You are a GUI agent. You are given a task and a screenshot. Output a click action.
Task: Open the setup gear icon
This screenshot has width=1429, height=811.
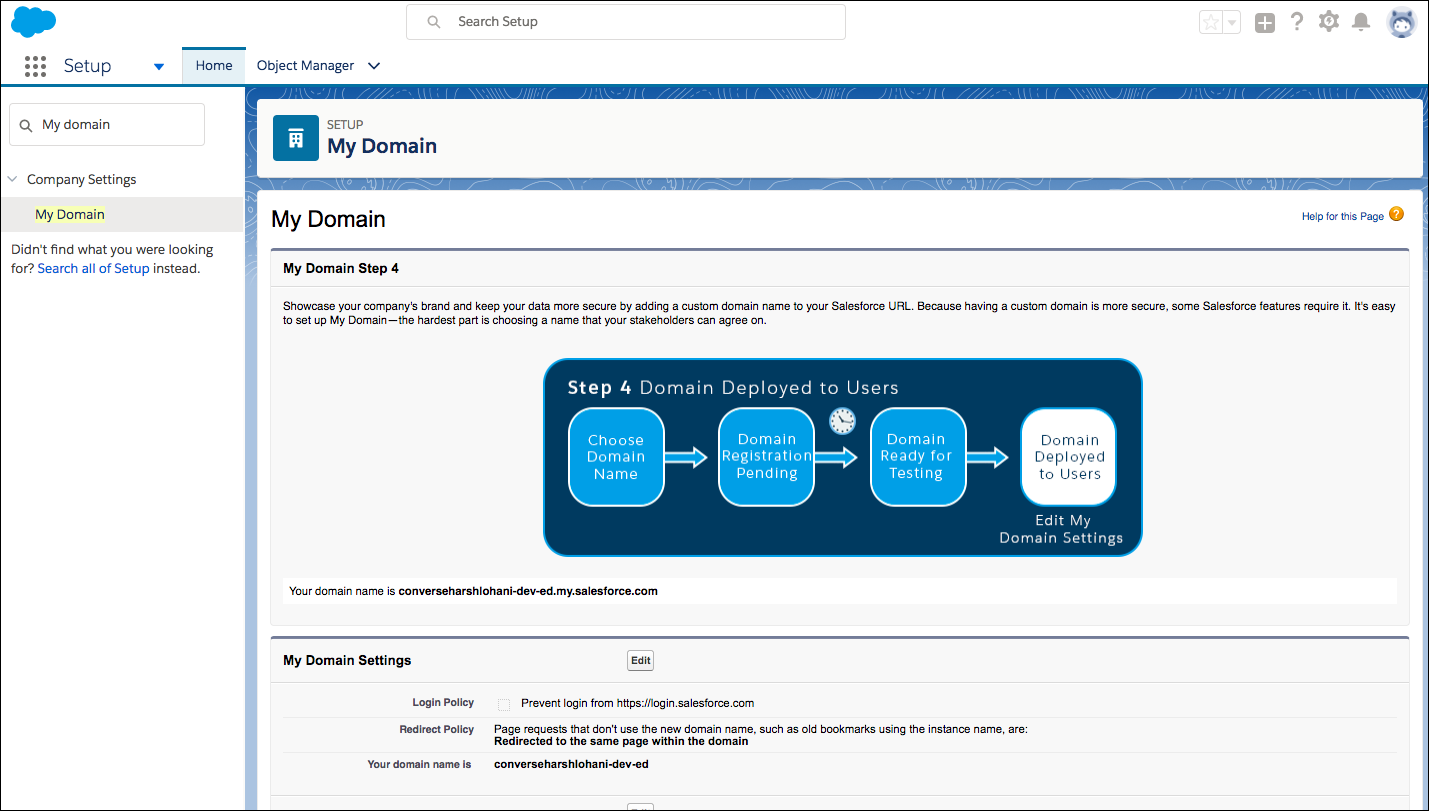pos(1328,21)
